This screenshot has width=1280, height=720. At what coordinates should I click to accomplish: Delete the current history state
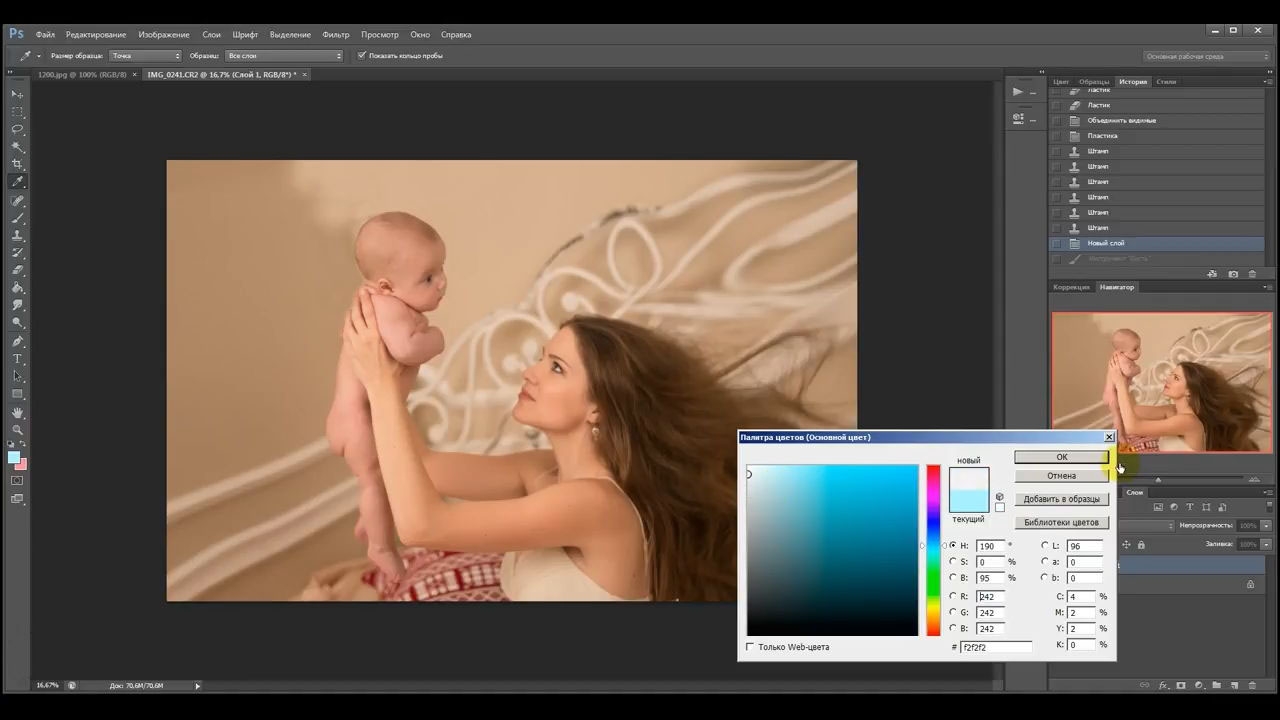click(x=1253, y=274)
